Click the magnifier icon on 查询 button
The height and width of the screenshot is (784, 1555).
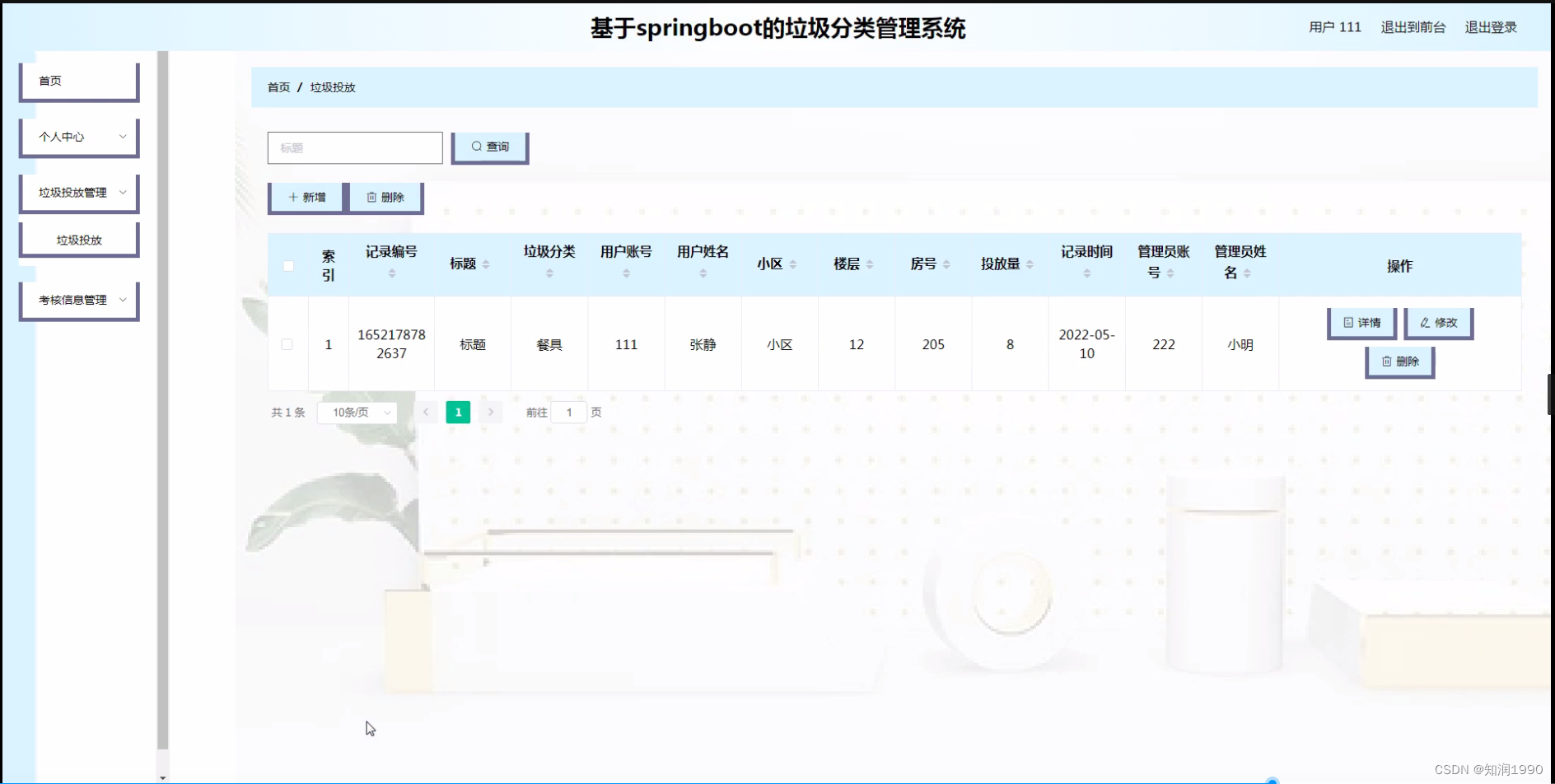click(477, 146)
